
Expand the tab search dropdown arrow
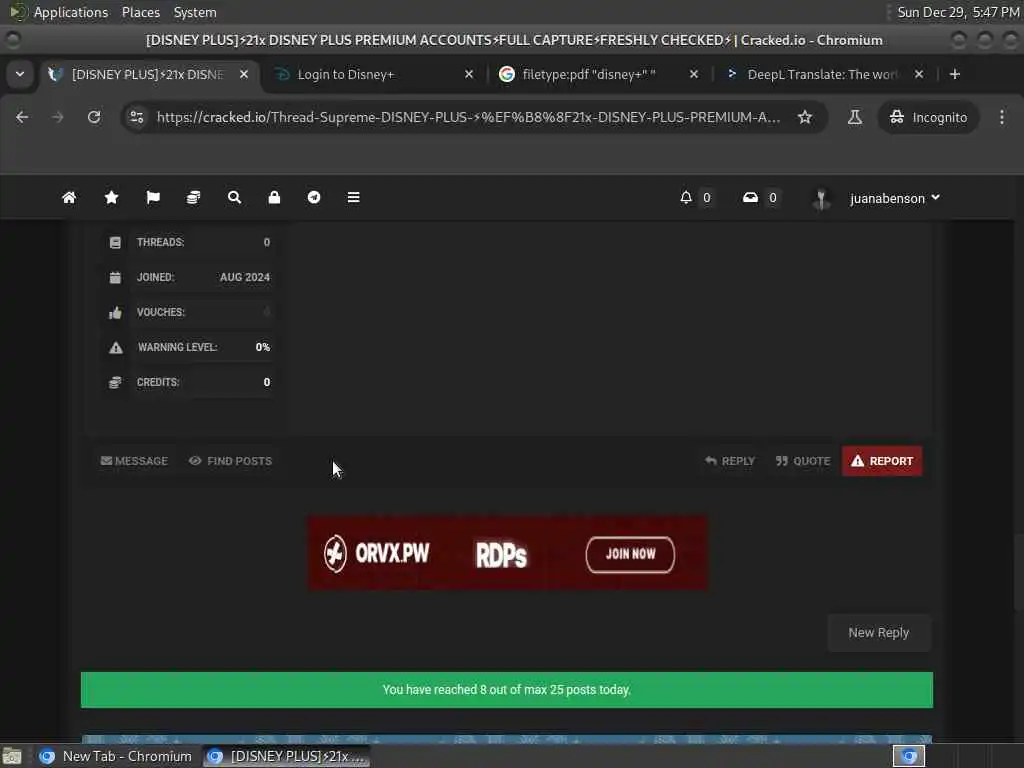(x=20, y=74)
